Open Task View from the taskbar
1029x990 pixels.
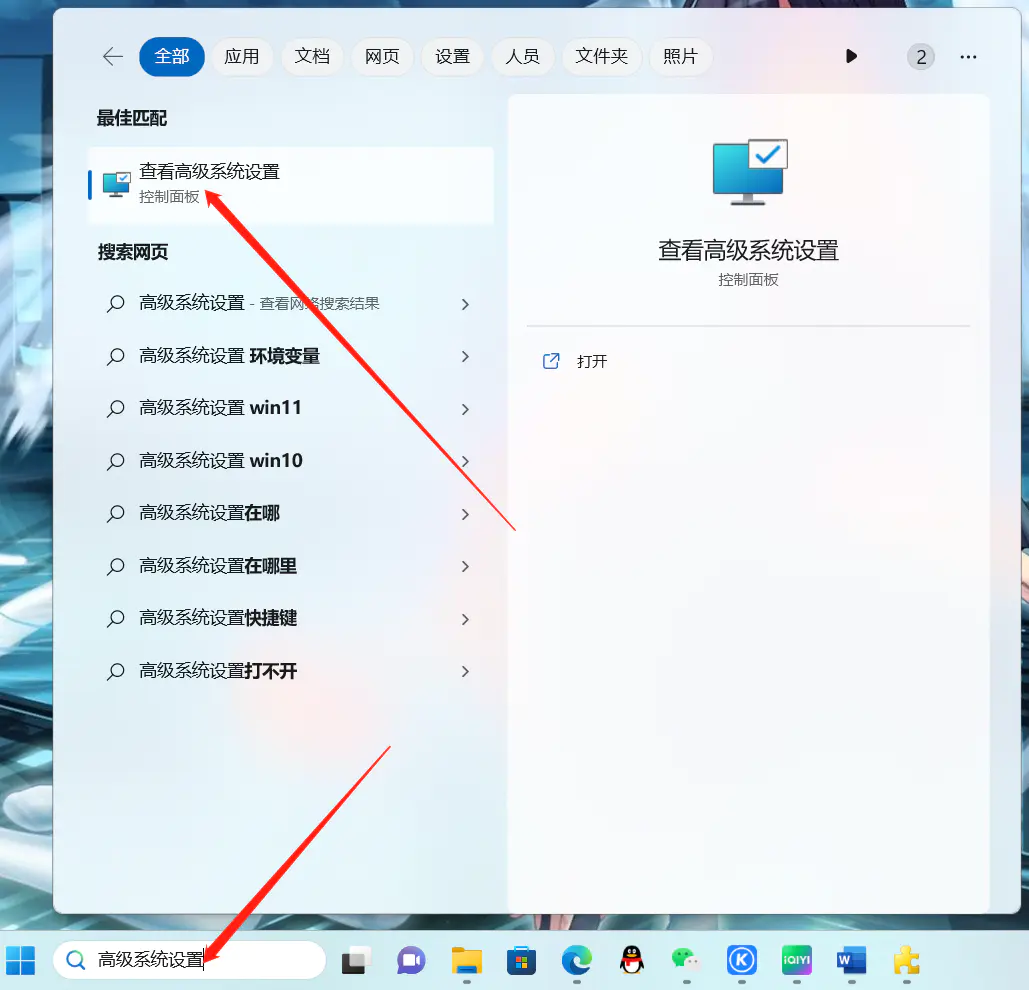coord(356,961)
